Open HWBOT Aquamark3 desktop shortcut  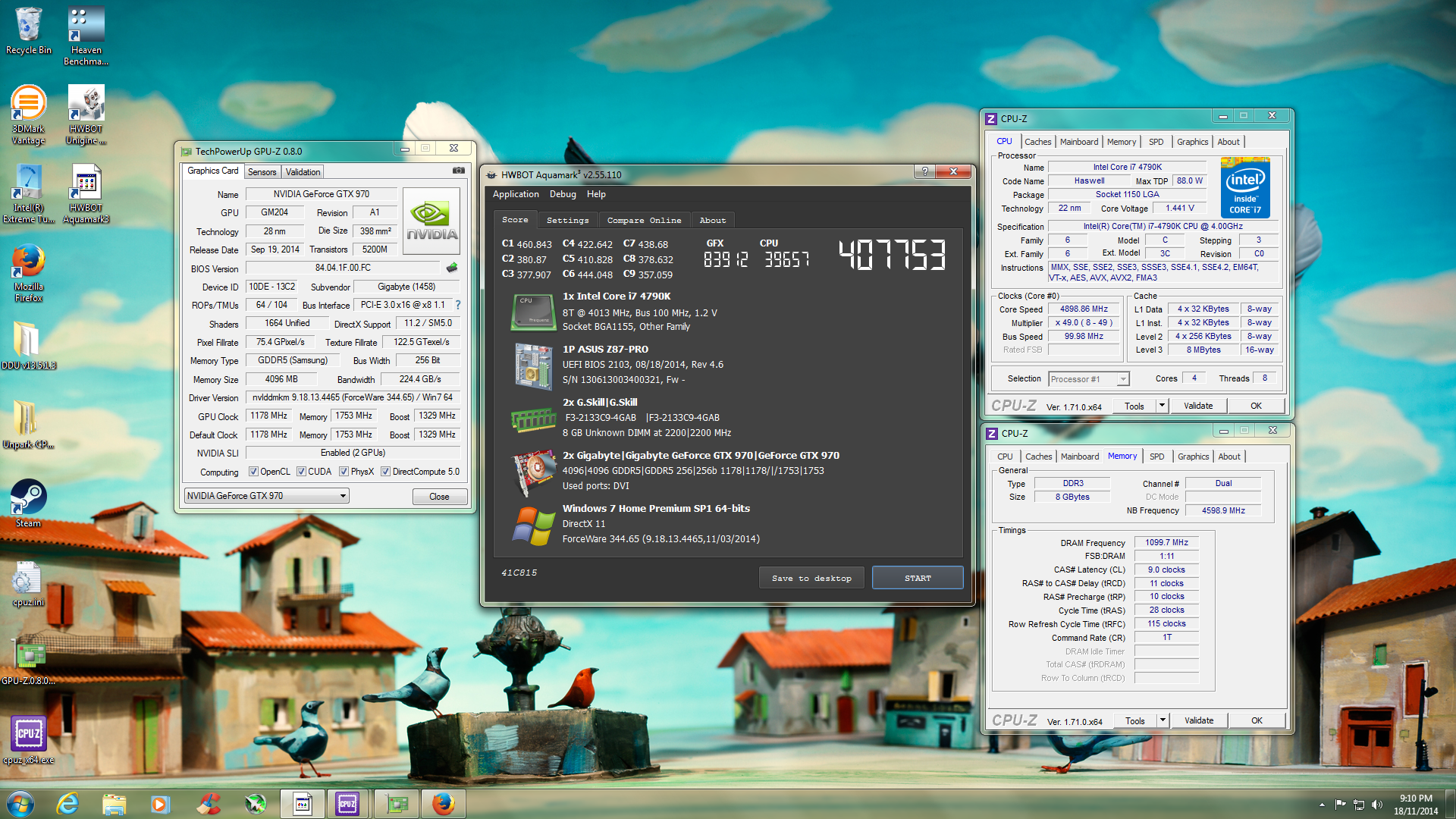(86, 193)
